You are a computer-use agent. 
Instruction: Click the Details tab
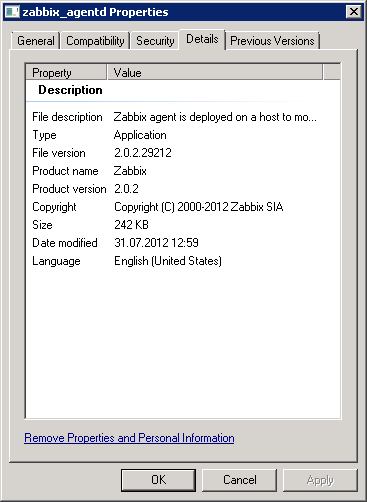click(x=202, y=39)
